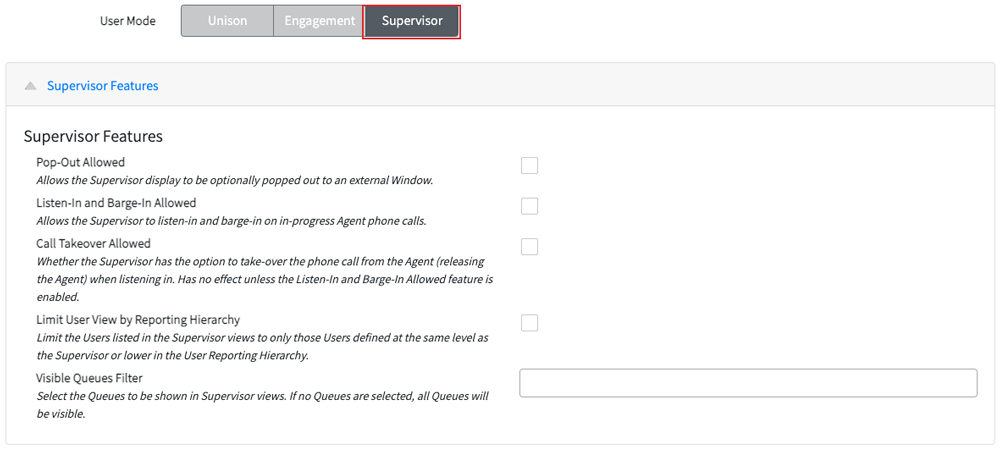1000x452 pixels.
Task: Open the Visible Queues Filter selection field
Action: pos(748,383)
